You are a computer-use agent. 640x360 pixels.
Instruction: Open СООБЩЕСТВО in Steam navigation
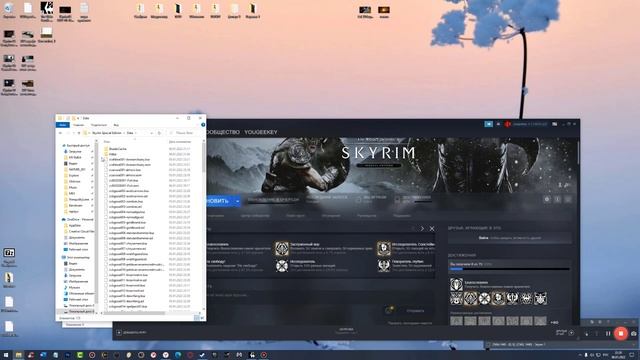pos(223,132)
